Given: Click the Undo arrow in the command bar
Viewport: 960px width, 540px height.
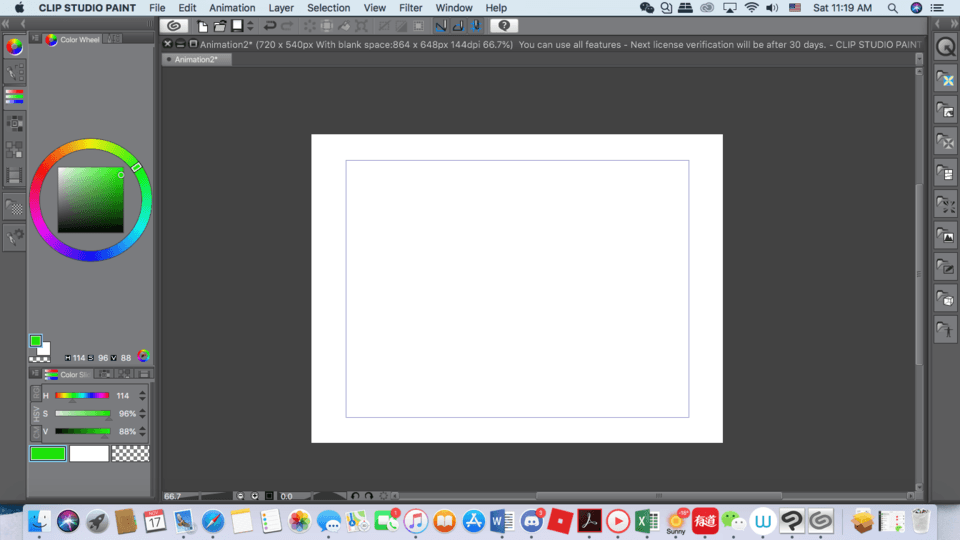Looking at the screenshot, I should point(270,26).
